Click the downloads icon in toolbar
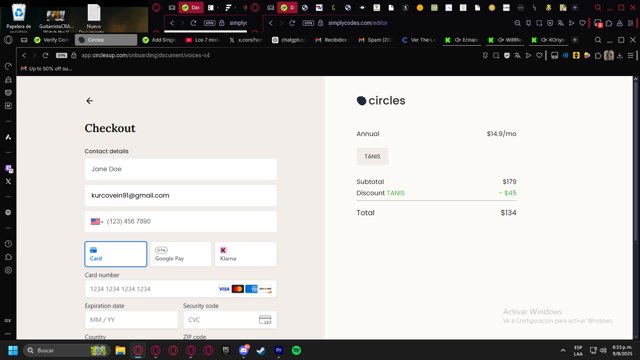The width and height of the screenshot is (640, 360). pyautogui.click(x=620, y=55)
